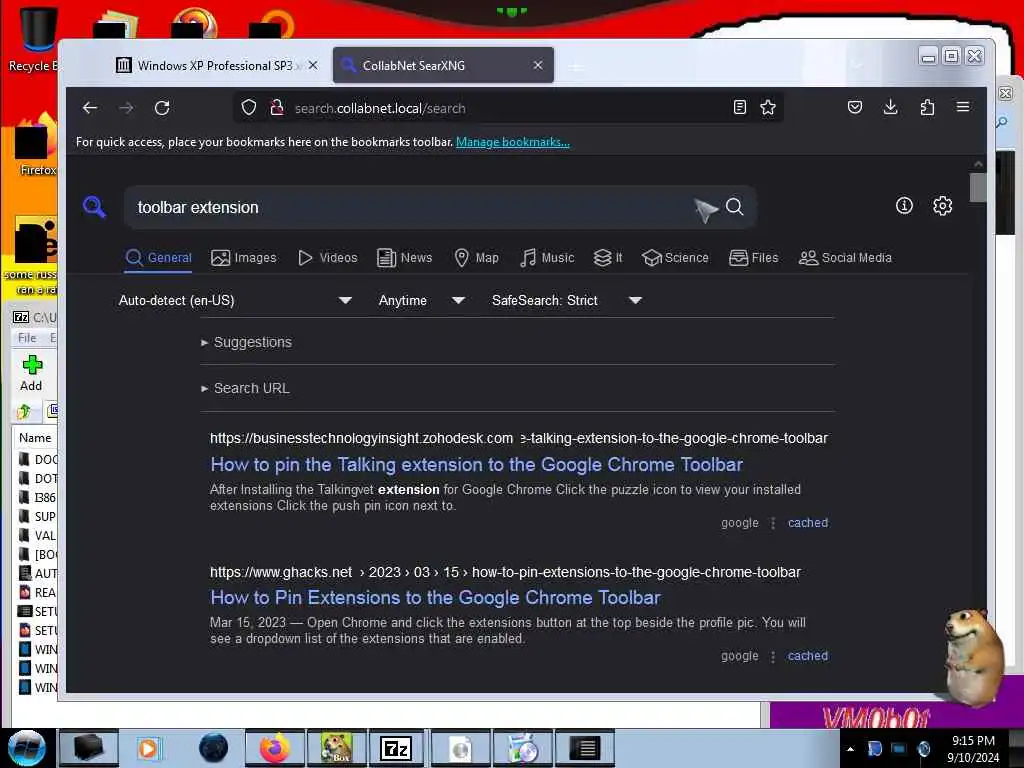Open the File menu in 7-Zip window
Image resolution: width=1024 pixels, height=768 pixels.
point(27,338)
